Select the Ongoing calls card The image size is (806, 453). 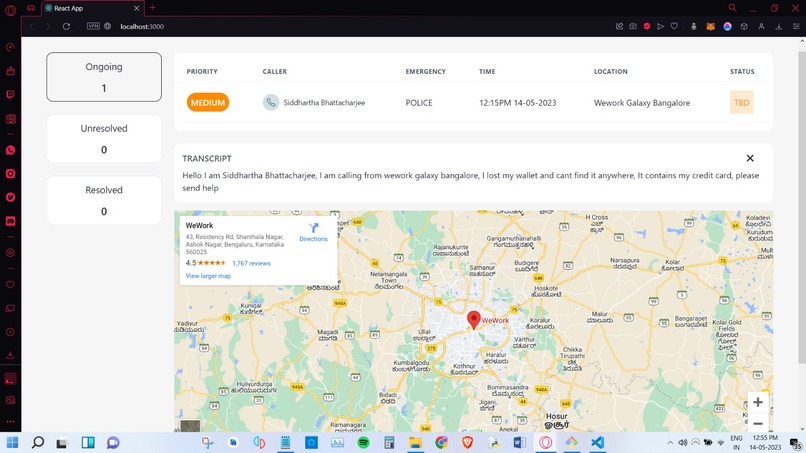tap(104, 77)
